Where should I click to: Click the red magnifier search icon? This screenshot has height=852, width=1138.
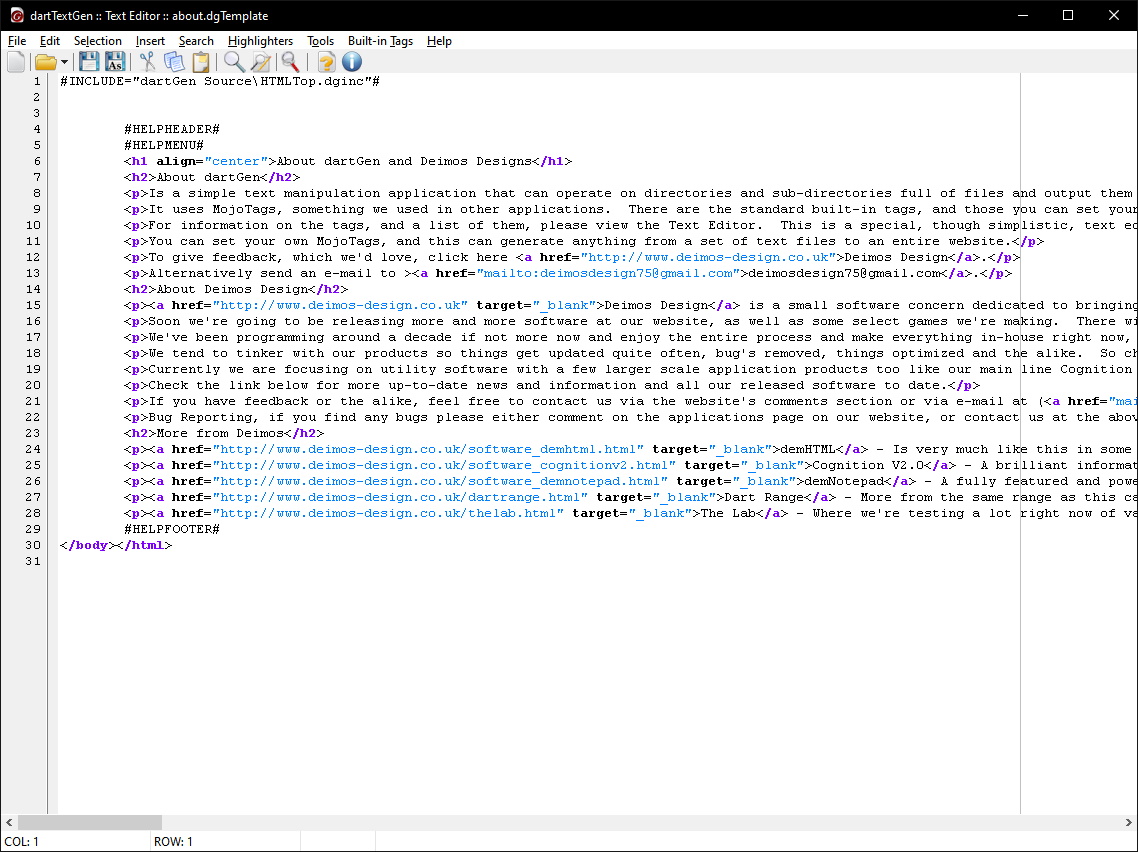(x=290, y=62)
